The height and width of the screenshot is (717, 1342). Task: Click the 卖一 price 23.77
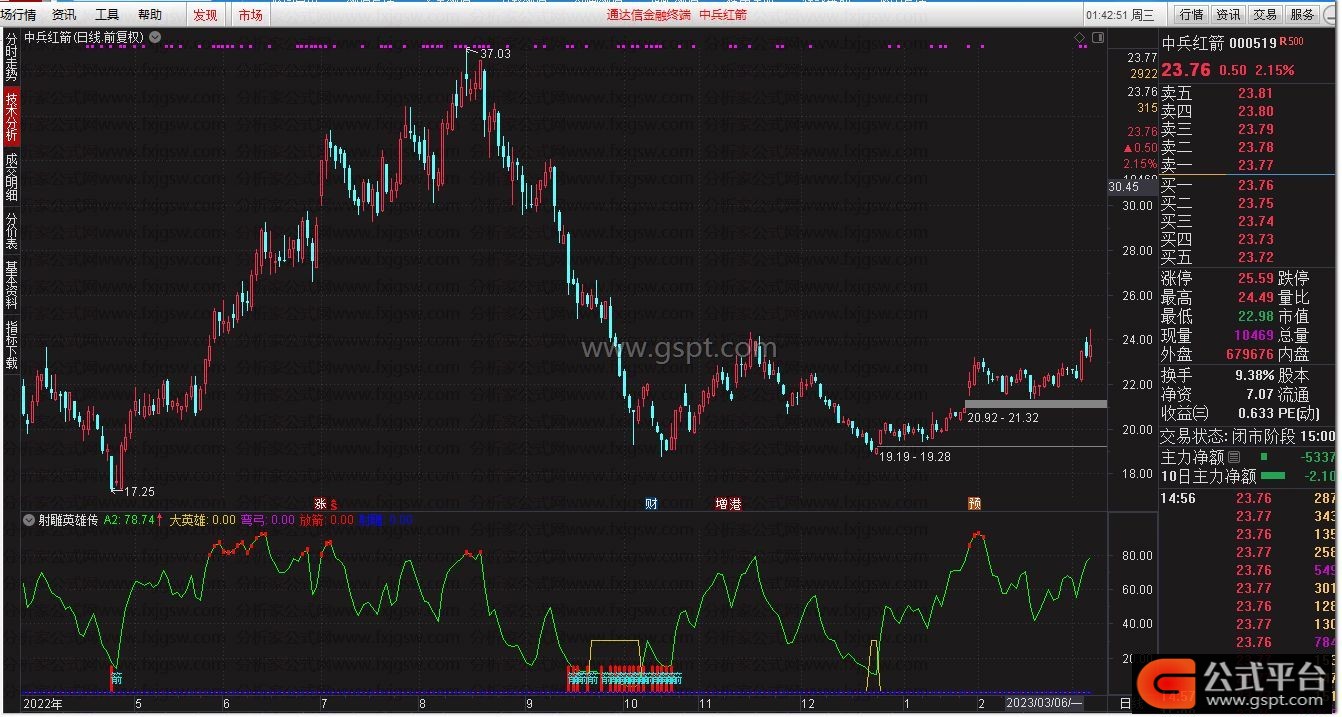1256,166
